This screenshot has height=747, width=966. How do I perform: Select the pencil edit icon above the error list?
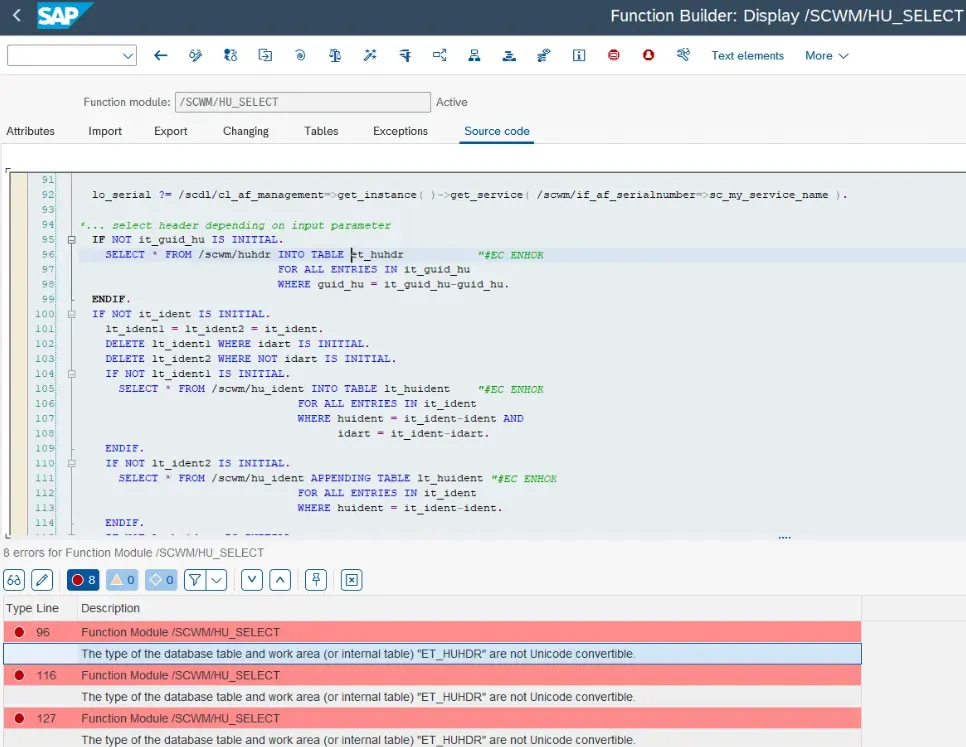(41, 580)
